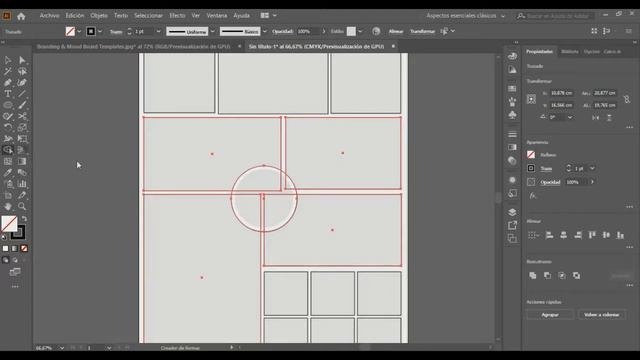Open Uniforme variable width profile dropdown
640x360 pixels.
click(x=213, y=31)
